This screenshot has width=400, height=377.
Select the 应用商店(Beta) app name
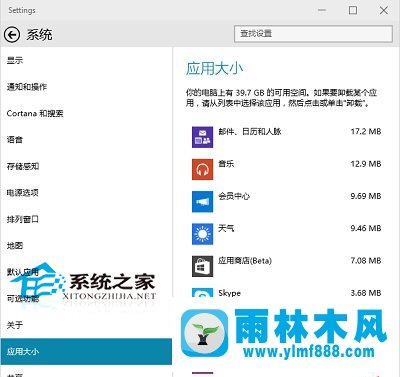(x=245, y=261)
